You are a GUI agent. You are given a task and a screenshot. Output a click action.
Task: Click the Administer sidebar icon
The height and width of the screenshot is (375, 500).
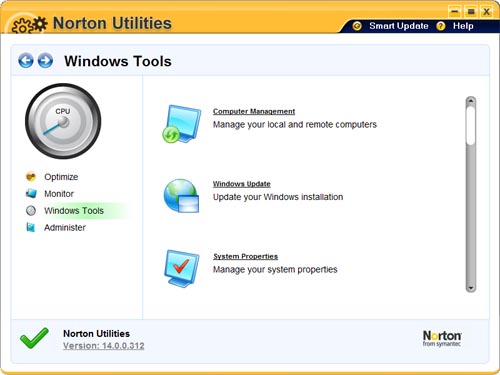31,227
